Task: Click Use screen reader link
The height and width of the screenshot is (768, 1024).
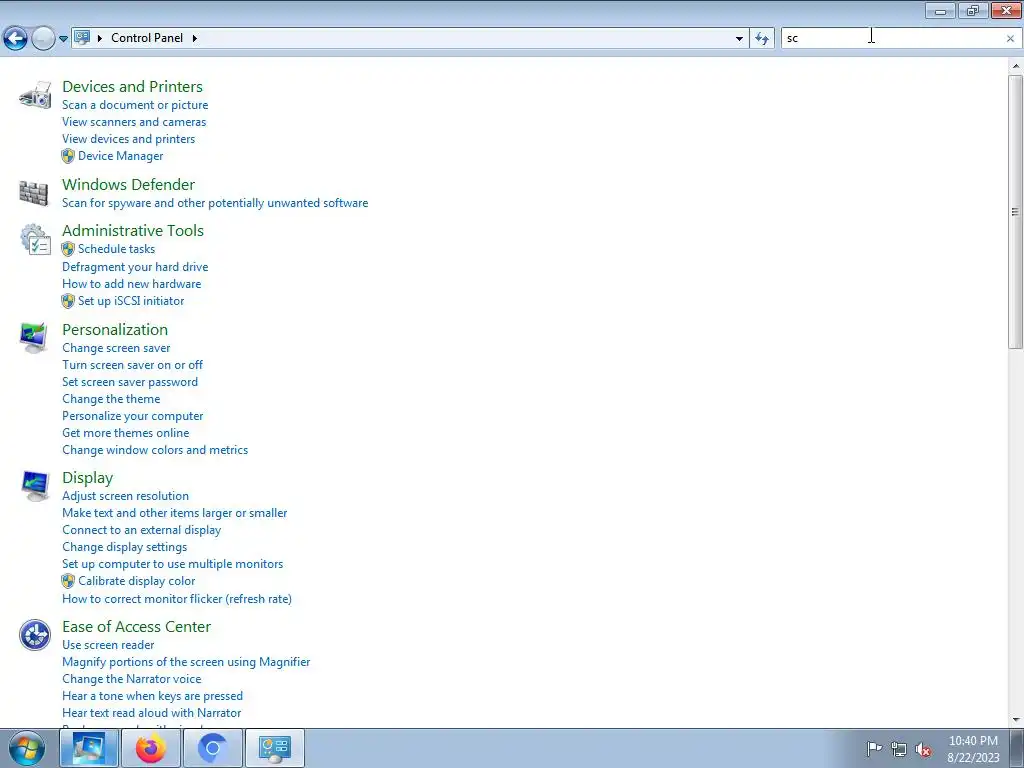Action: tap(108, 645)
